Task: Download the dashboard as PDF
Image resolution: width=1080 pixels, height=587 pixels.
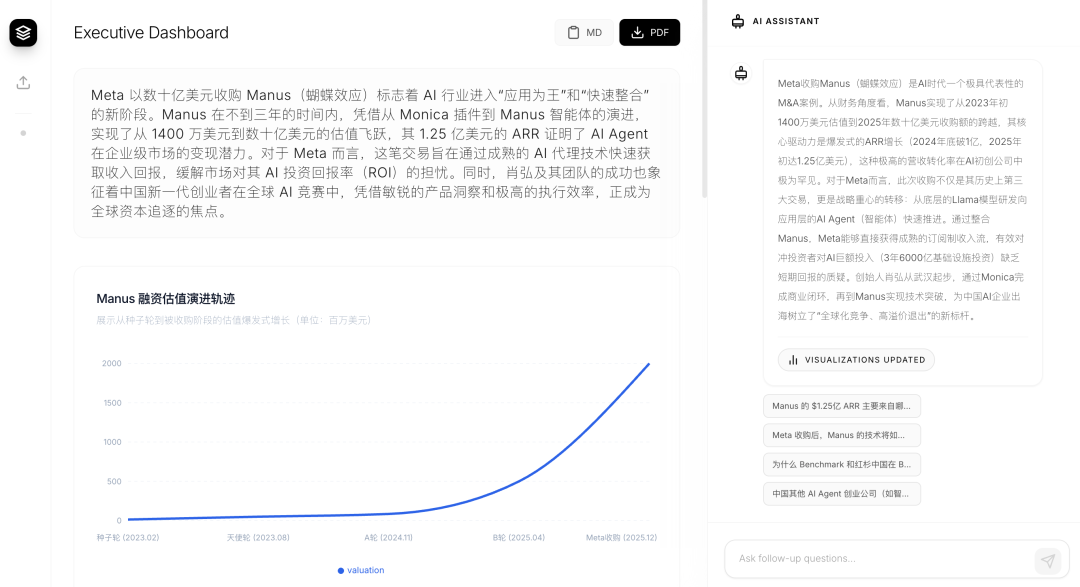Action: click(650, 32)
